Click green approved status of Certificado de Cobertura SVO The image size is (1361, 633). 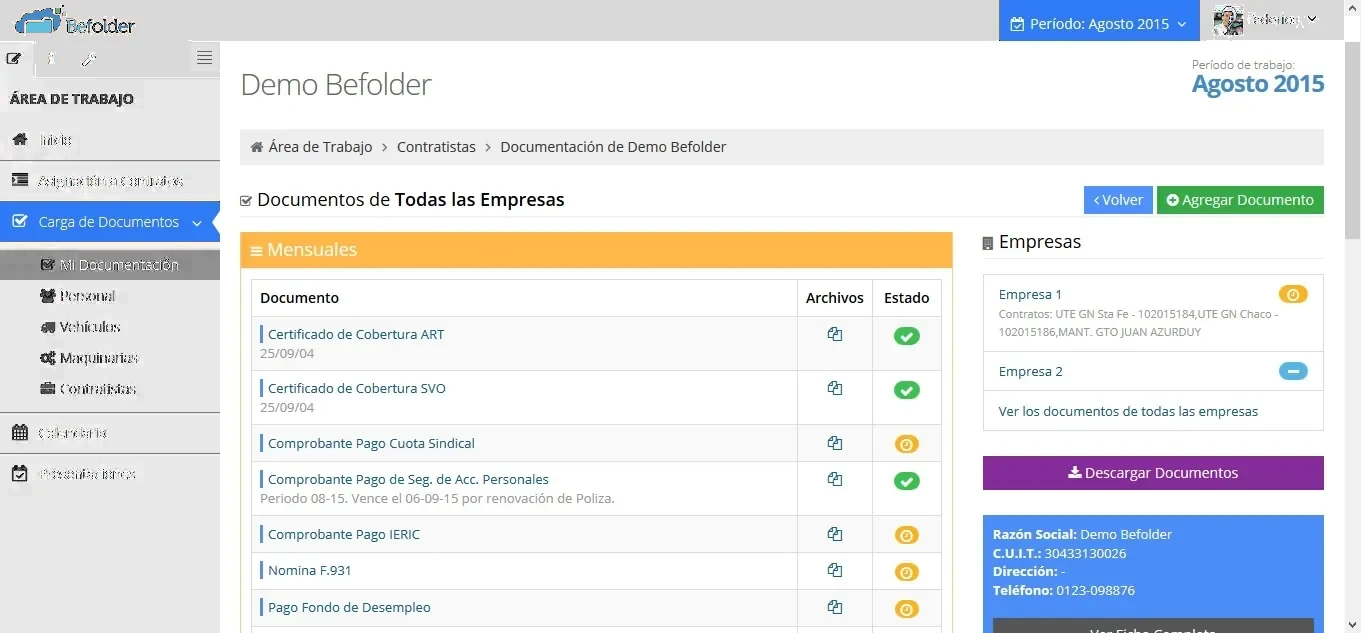pyautogui.click(x=907, y=390)
